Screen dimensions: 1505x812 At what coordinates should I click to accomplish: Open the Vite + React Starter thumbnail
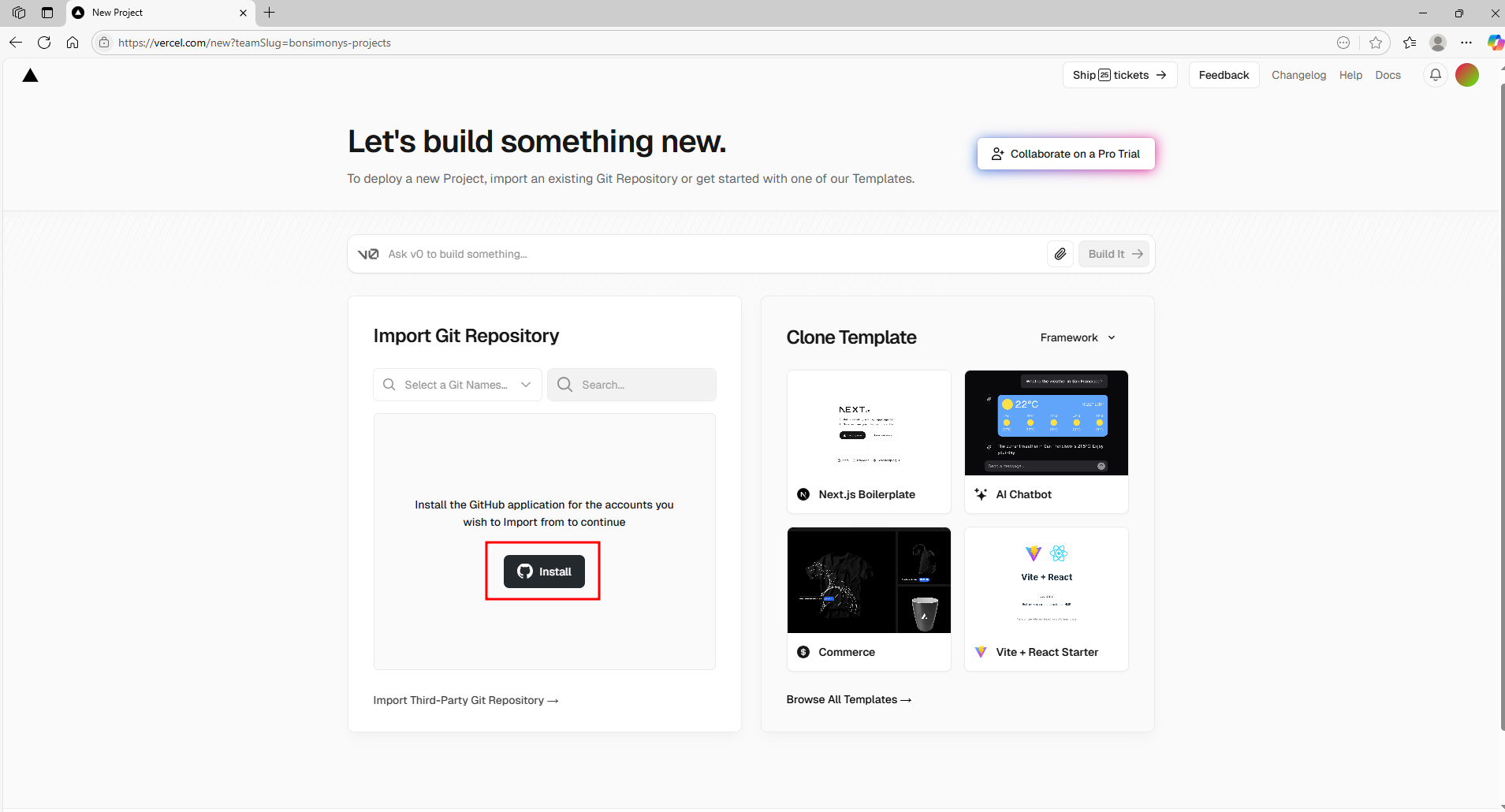pyautogui.click(x=1046, y=580)
